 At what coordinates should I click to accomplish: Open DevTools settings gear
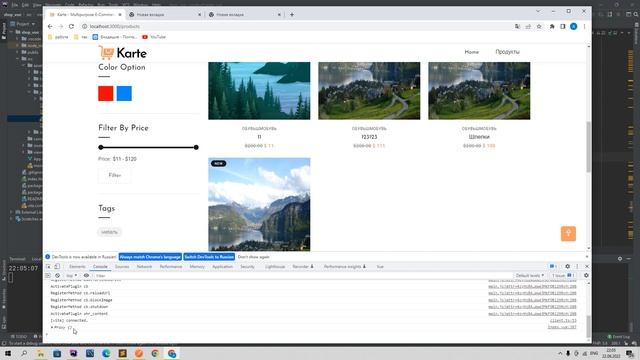tap(567, 266)
